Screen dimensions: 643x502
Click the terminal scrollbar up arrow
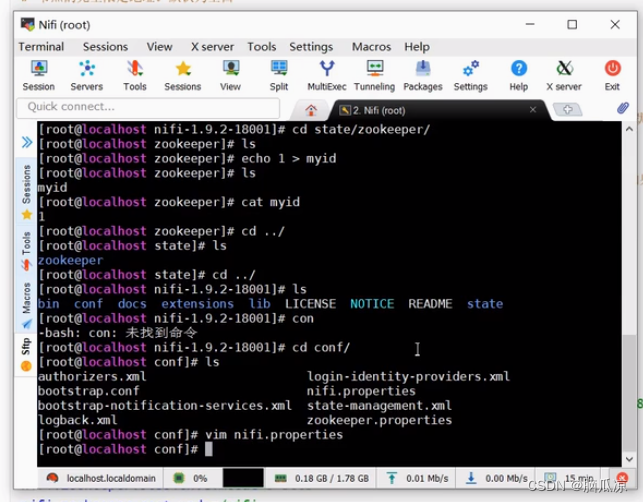(629, 129)
